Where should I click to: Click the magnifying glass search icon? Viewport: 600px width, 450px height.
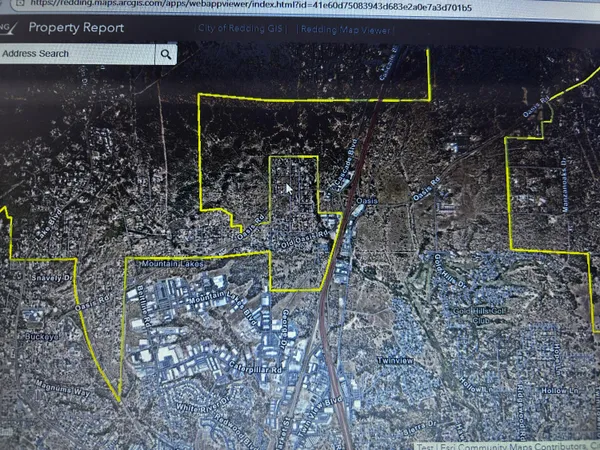166,54
